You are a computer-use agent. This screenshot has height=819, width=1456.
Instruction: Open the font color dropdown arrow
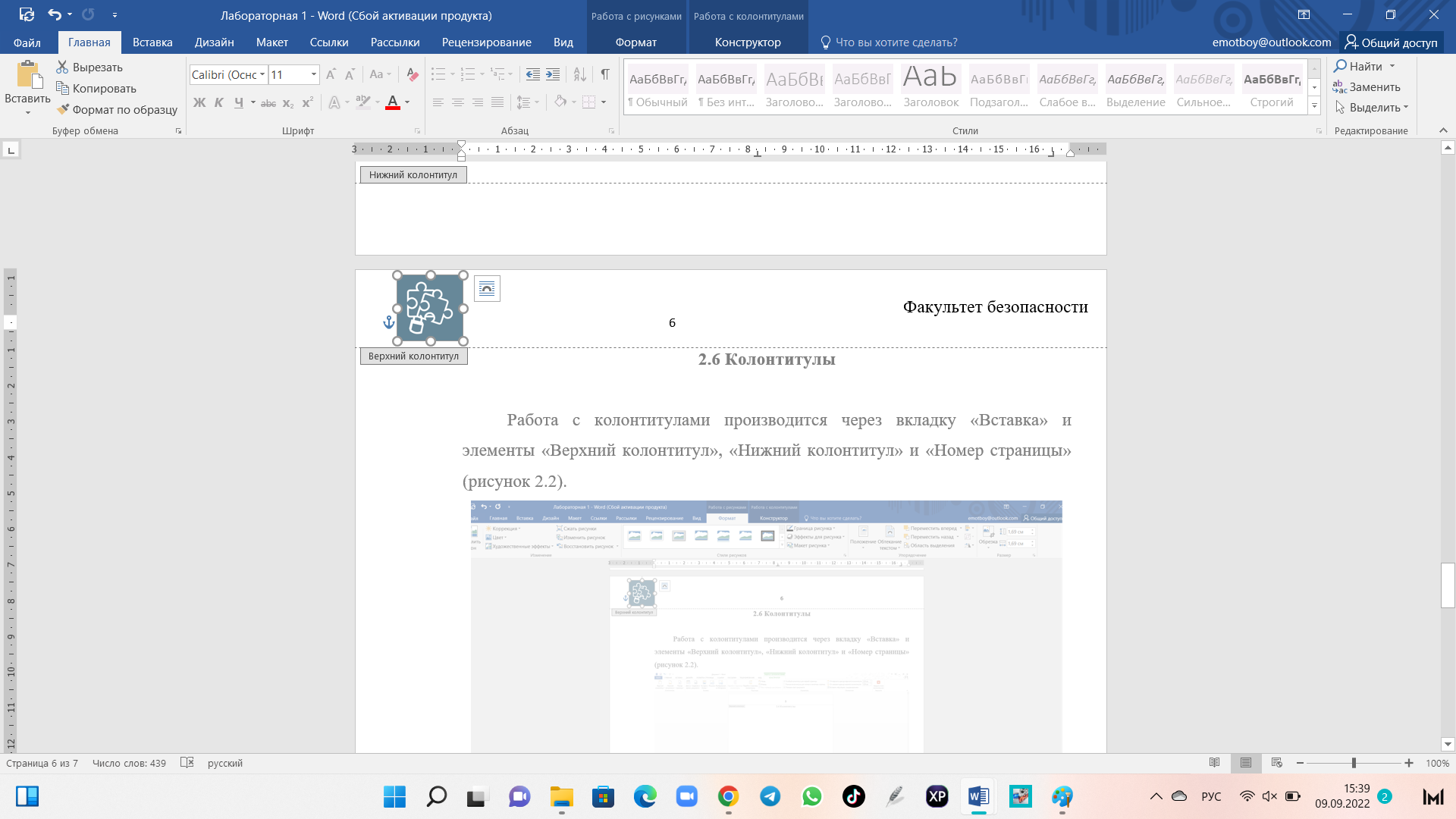(x=407, y=102)
